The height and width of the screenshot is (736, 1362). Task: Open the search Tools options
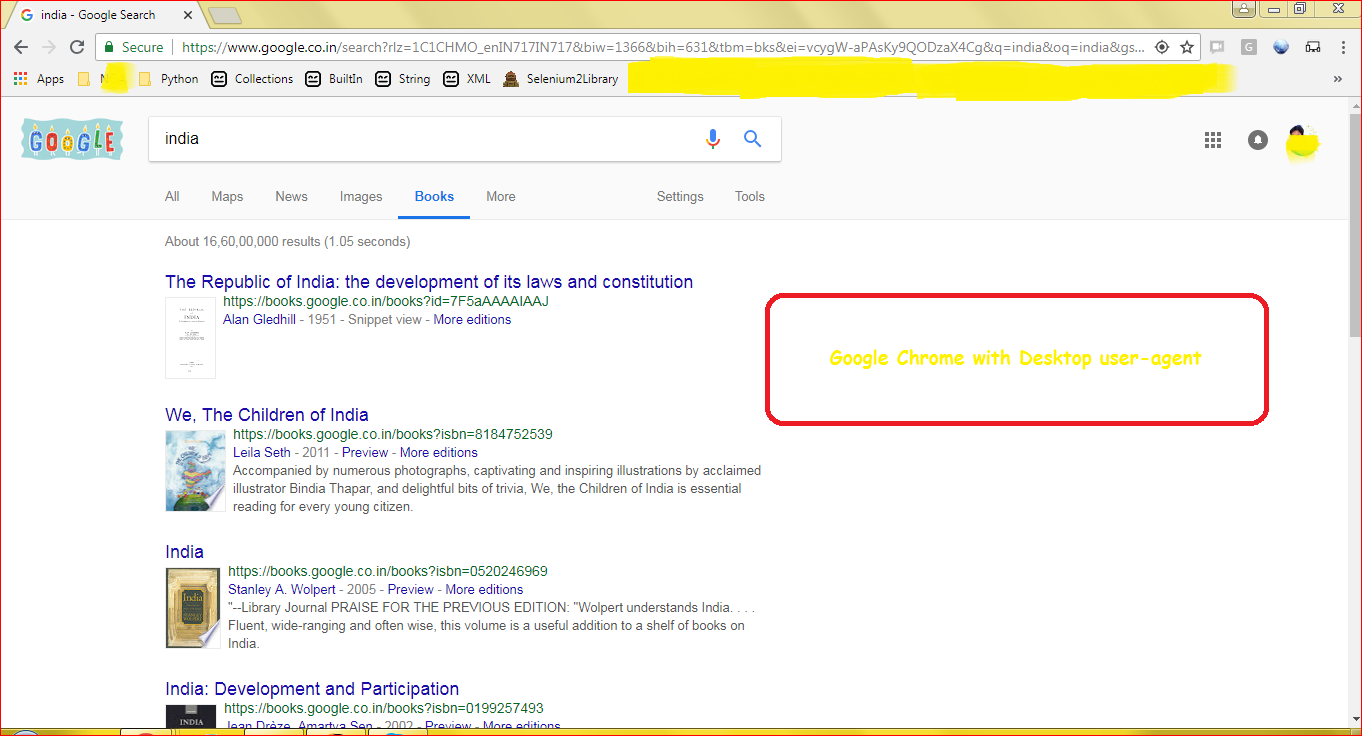tap(750, 197)
